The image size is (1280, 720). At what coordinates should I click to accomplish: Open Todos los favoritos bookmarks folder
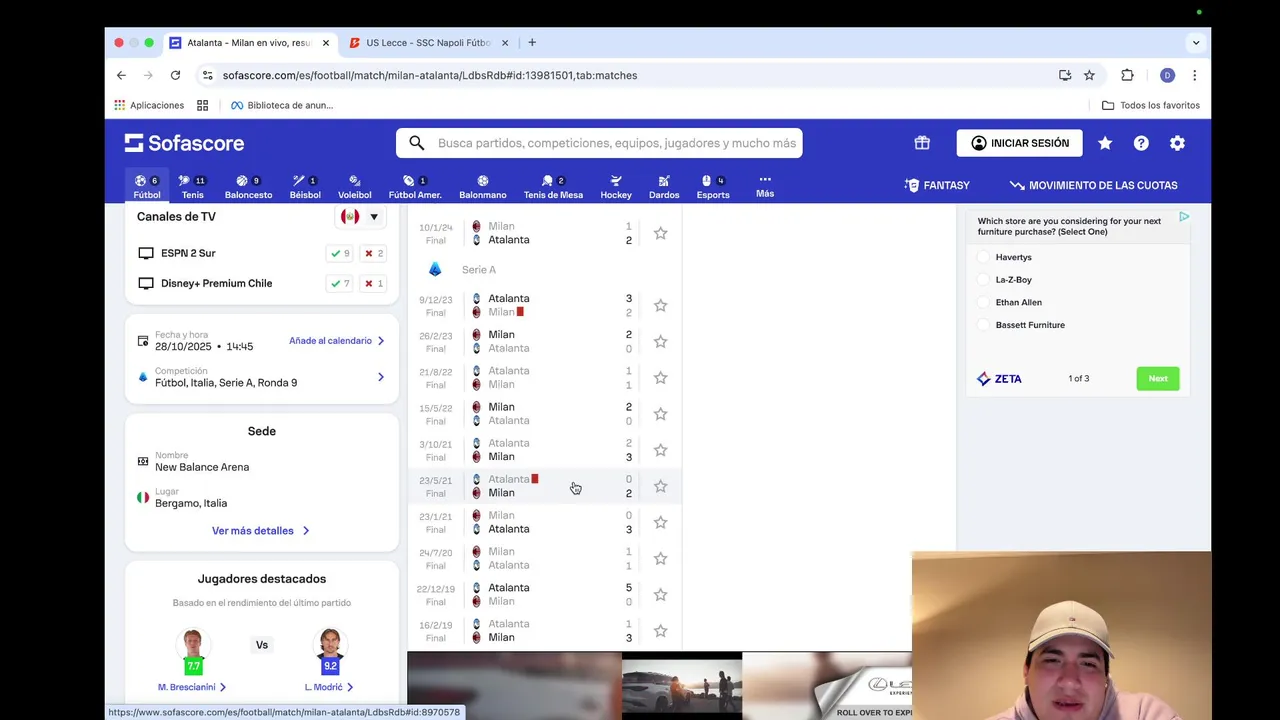(1150, 105)
